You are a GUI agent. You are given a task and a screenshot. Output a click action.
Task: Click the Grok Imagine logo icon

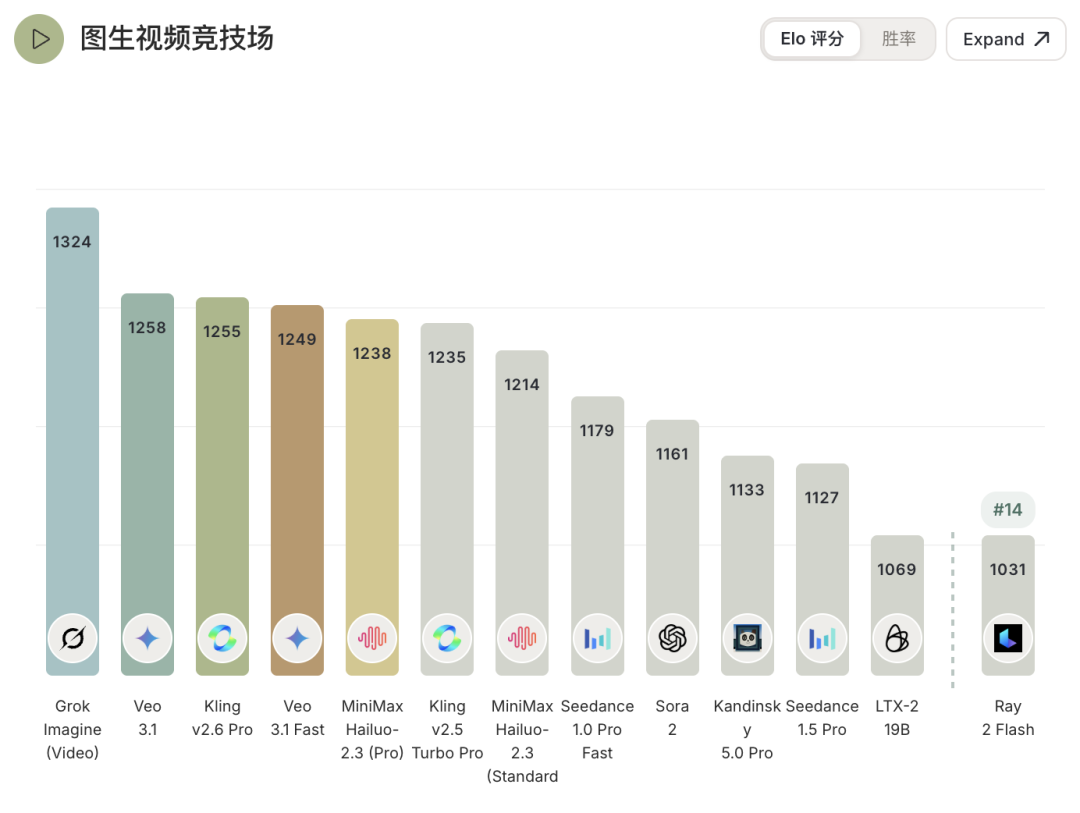(x=72, y=638)
